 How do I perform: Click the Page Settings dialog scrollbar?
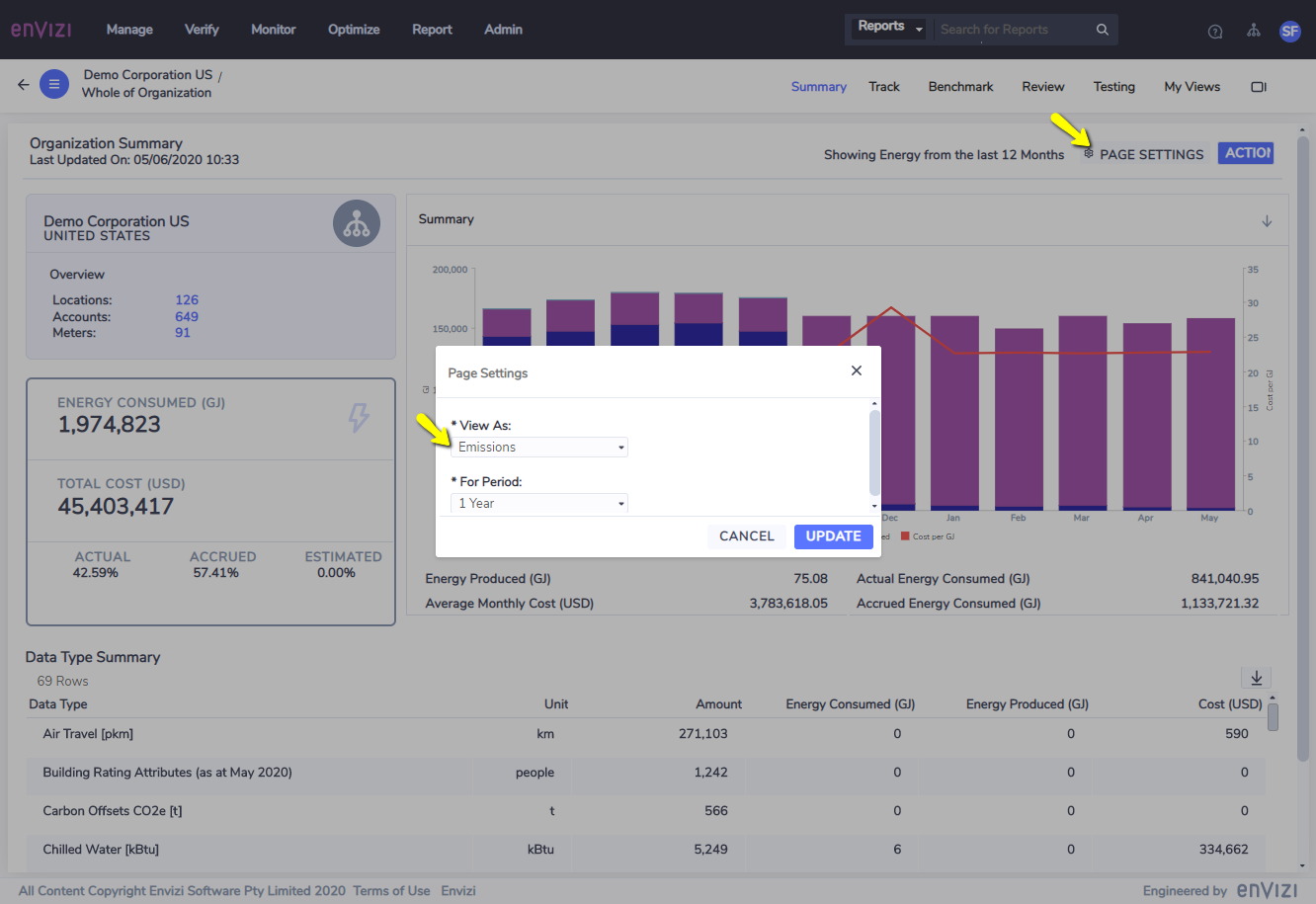pos(874,453)
